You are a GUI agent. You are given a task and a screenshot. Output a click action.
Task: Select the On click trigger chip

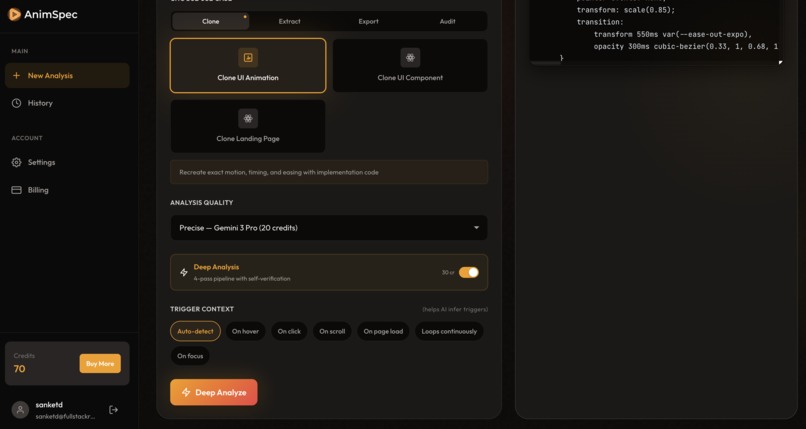pos(289,331)
